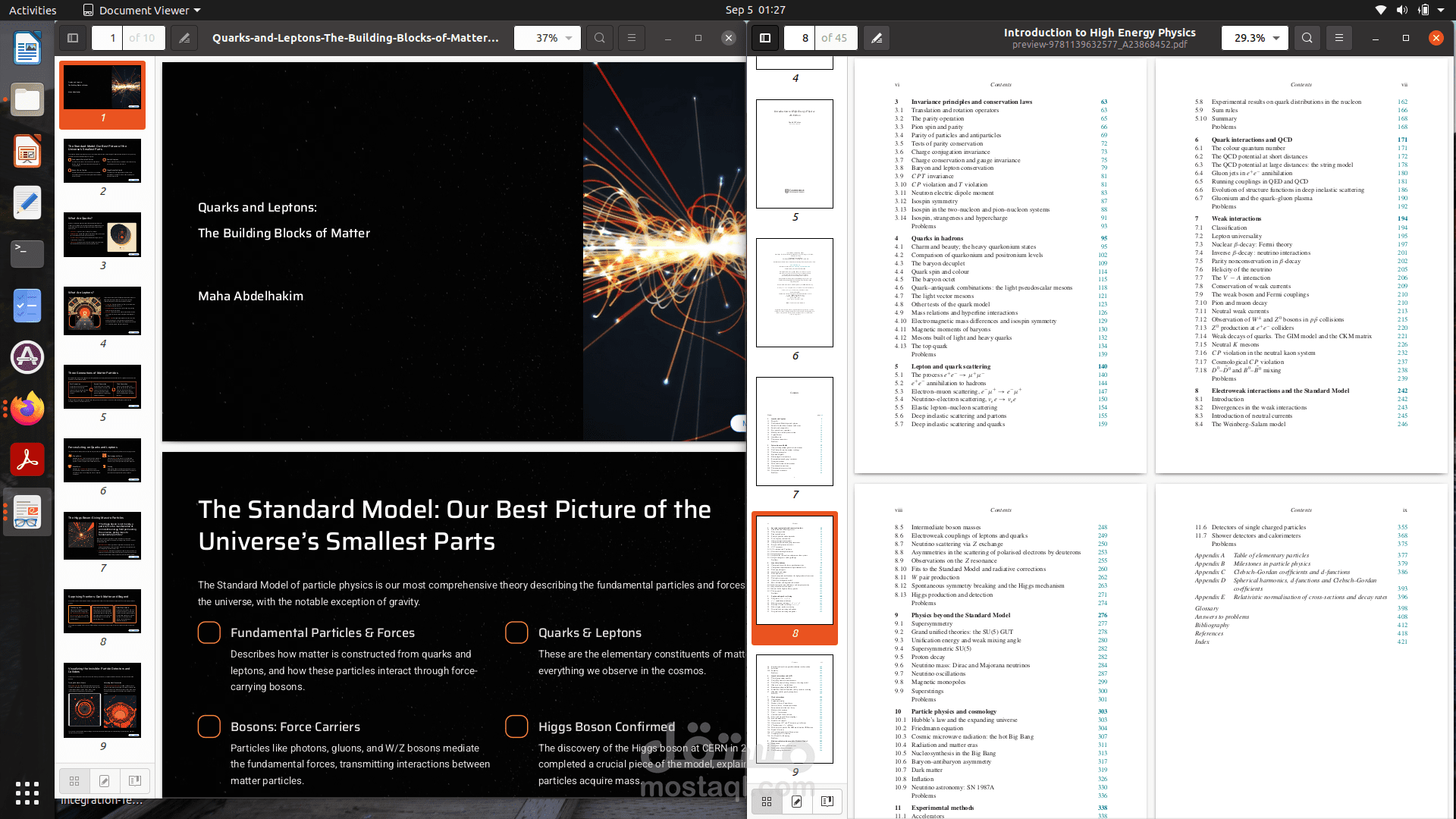Select slide 5 thumbnail in left sidebar

click(x=102, y=387)
